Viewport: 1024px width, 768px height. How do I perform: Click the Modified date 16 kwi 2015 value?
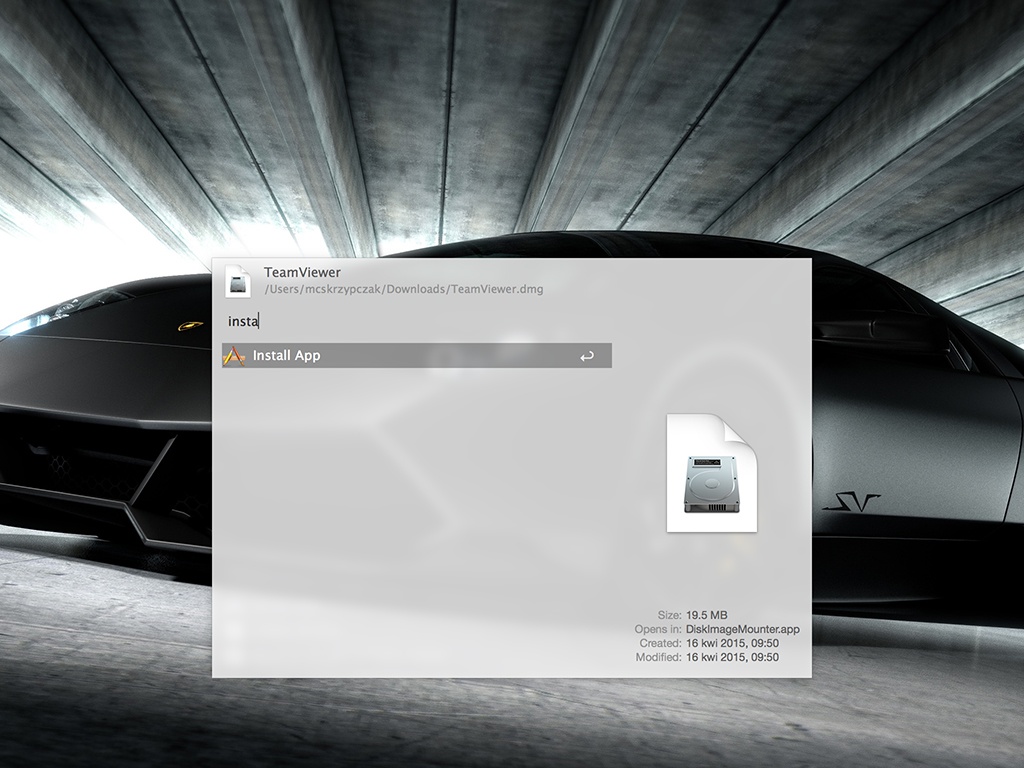(x=732, y=657)
